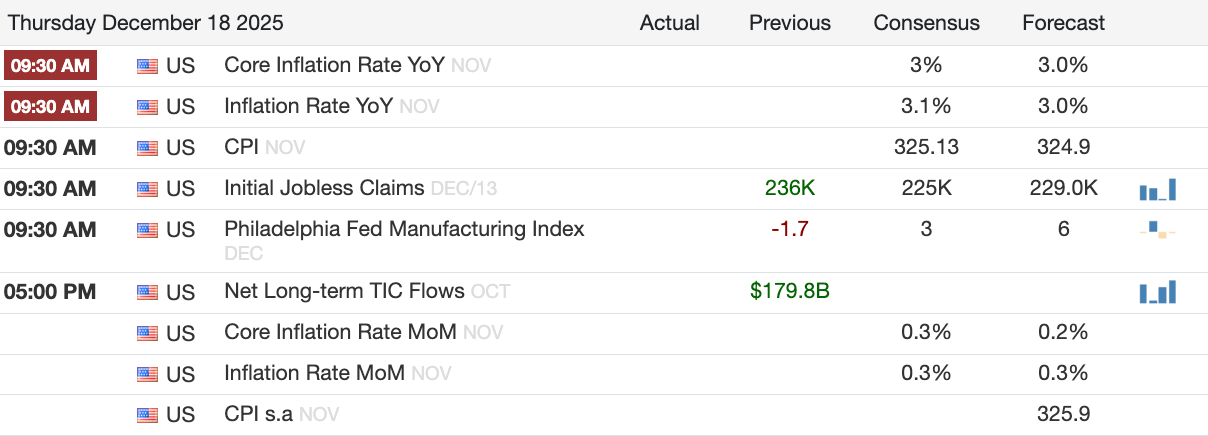Click the red 09:30 AM badge for Inflation Rate YoY
Image resolution: width=1208 pixels, height=436 pixels.
pos(50,106)
